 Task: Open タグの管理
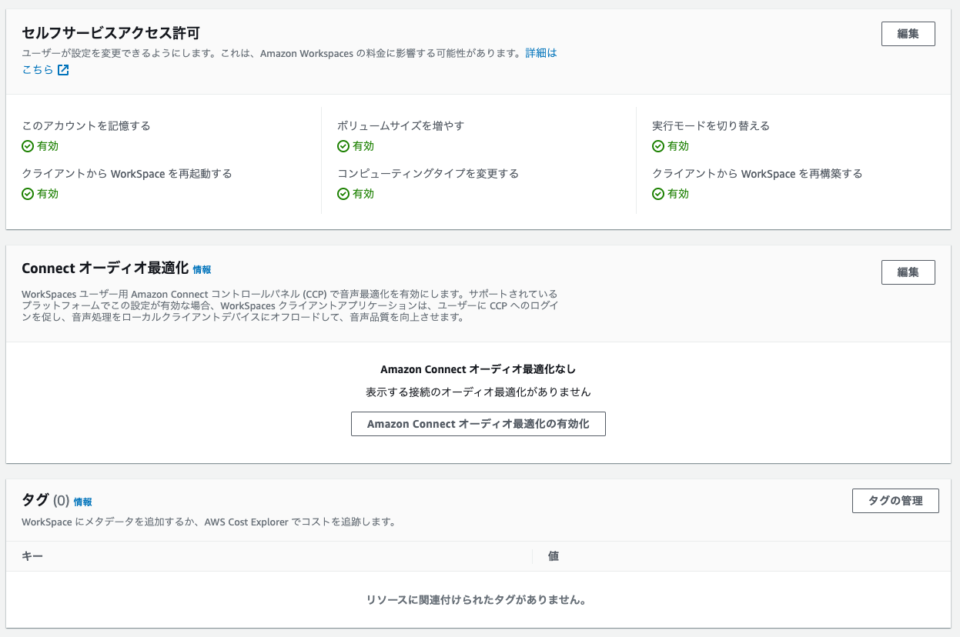(x=895, y=501)
